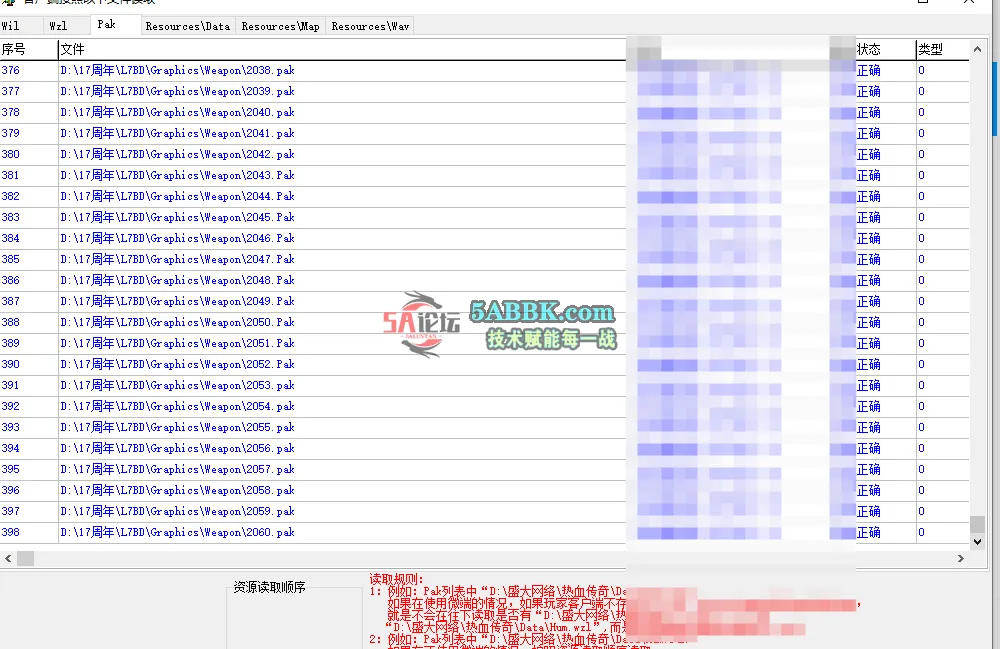Select row with Weapon\2053.pak

coord(485,385)
